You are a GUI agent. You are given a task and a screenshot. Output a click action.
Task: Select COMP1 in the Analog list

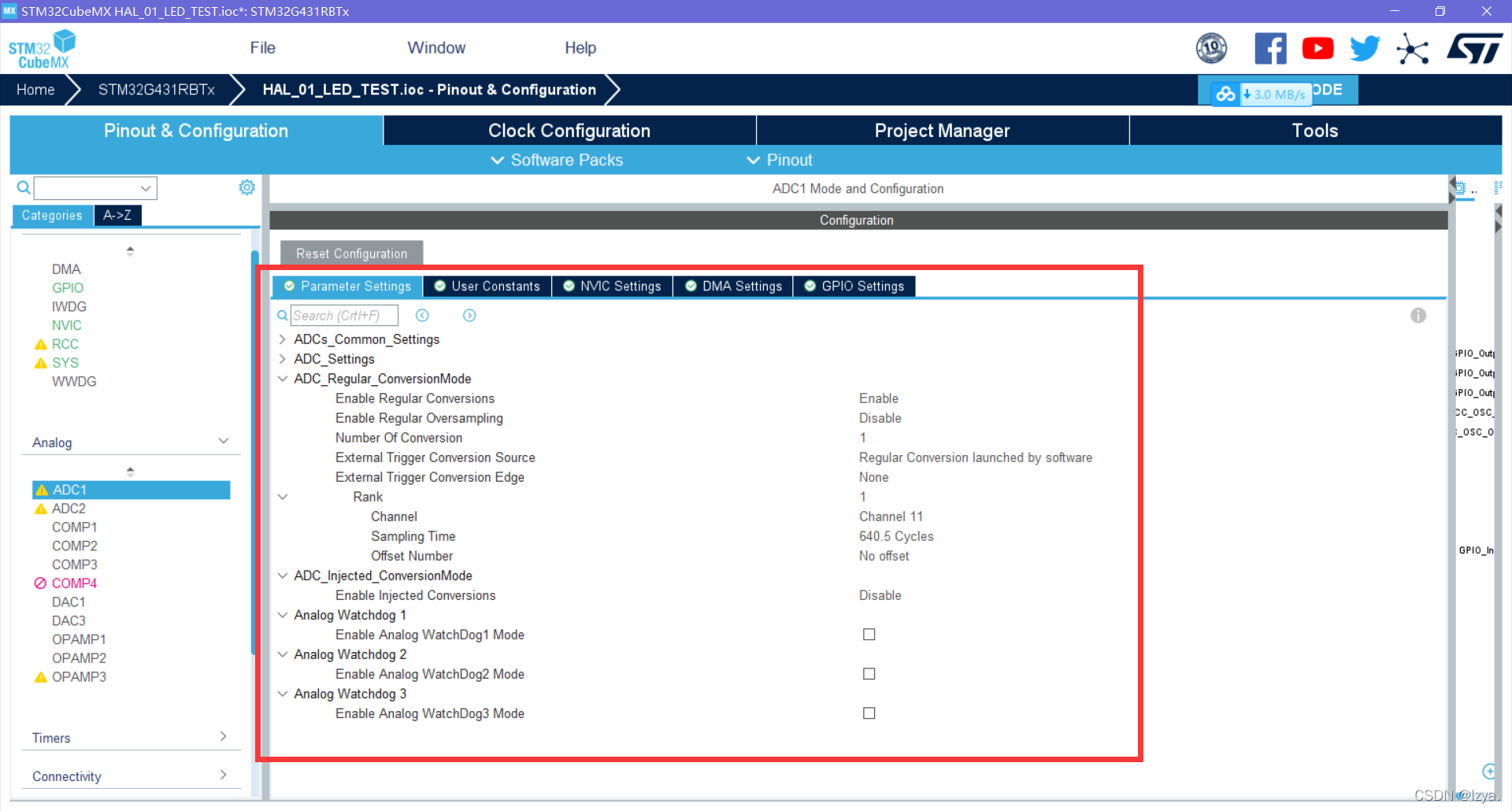[x=74, y=528]
